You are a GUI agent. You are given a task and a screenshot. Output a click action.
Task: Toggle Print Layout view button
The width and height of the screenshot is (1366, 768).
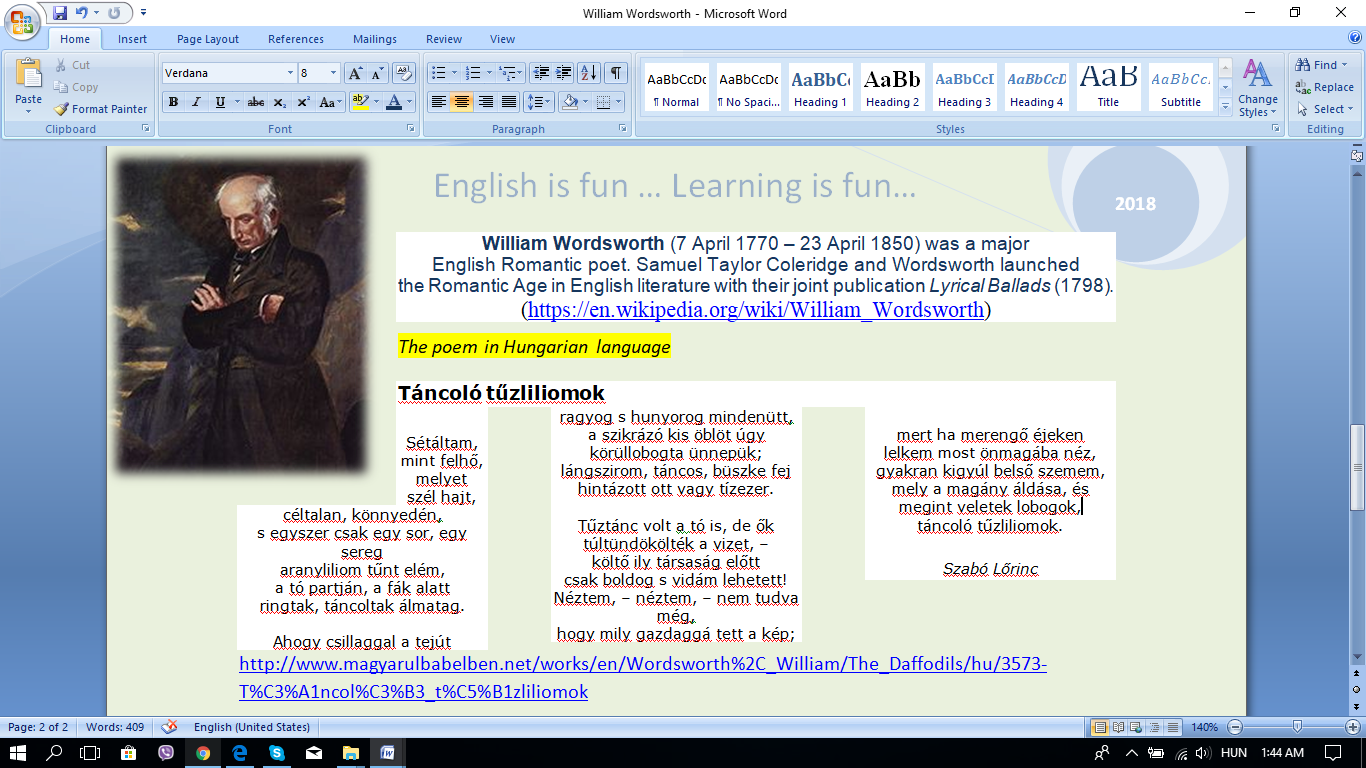(1101, 727)
